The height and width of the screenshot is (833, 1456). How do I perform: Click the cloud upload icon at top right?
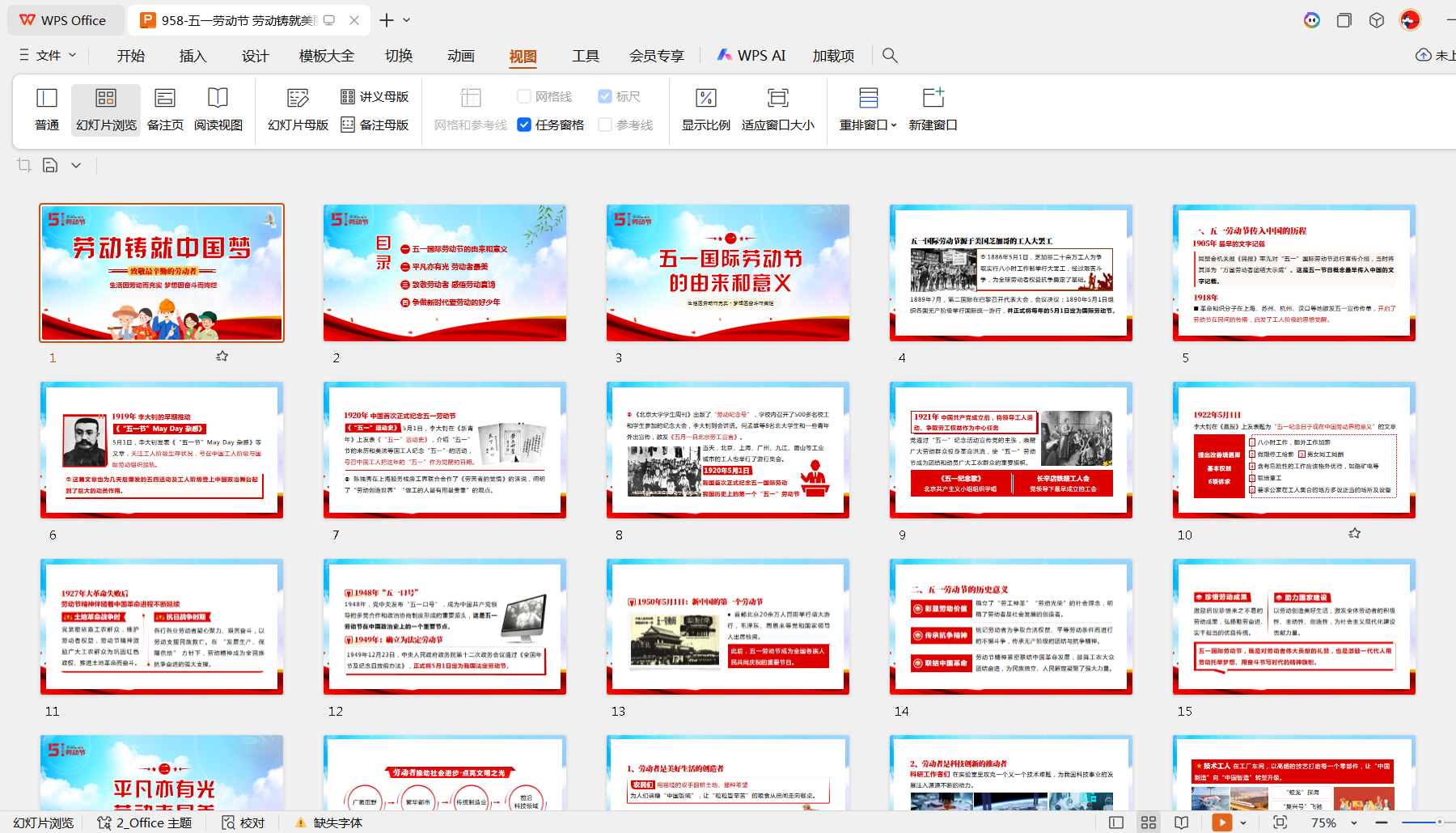(x=1424, y=55)
